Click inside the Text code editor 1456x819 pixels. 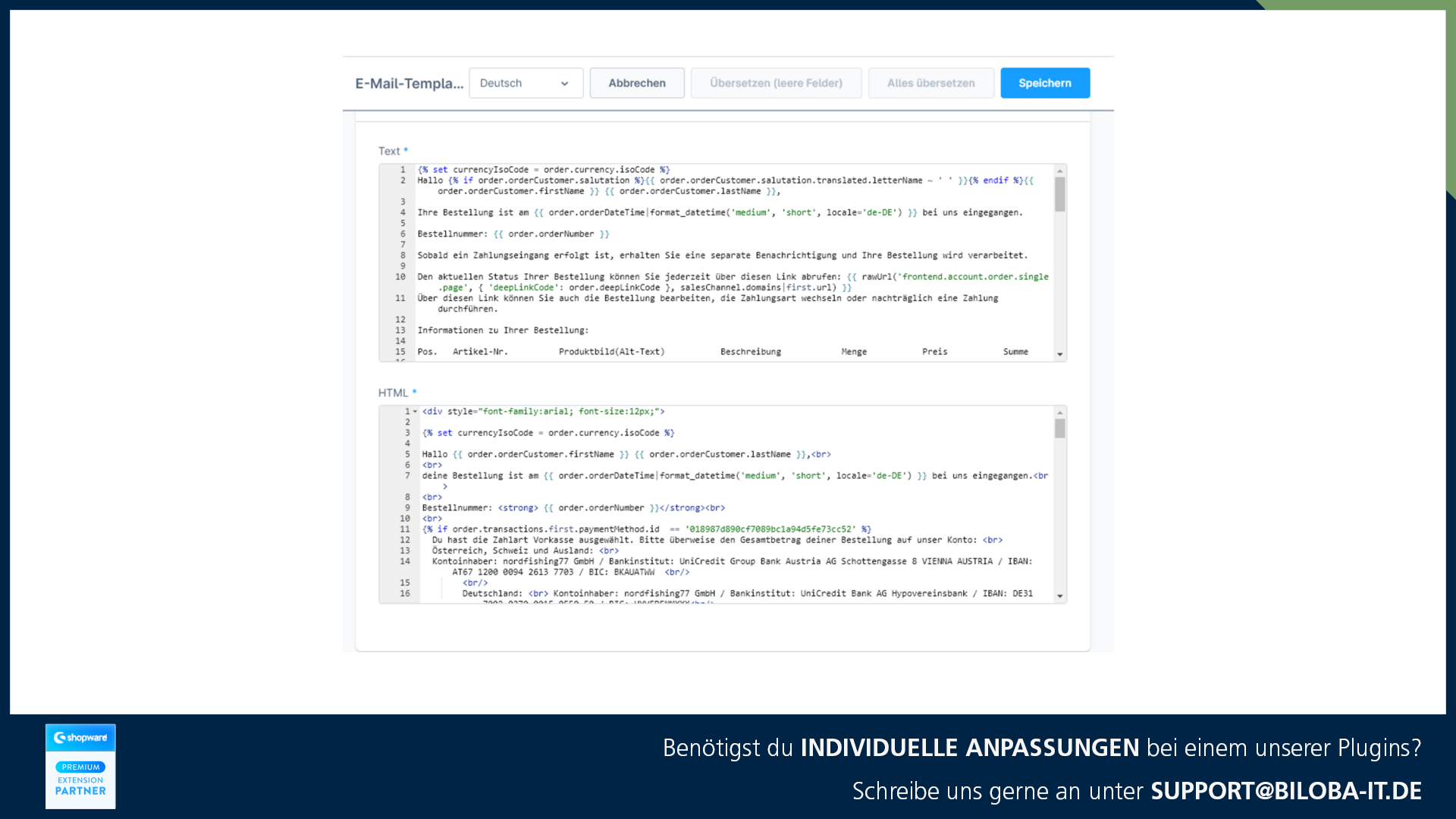tap(723, 262)
